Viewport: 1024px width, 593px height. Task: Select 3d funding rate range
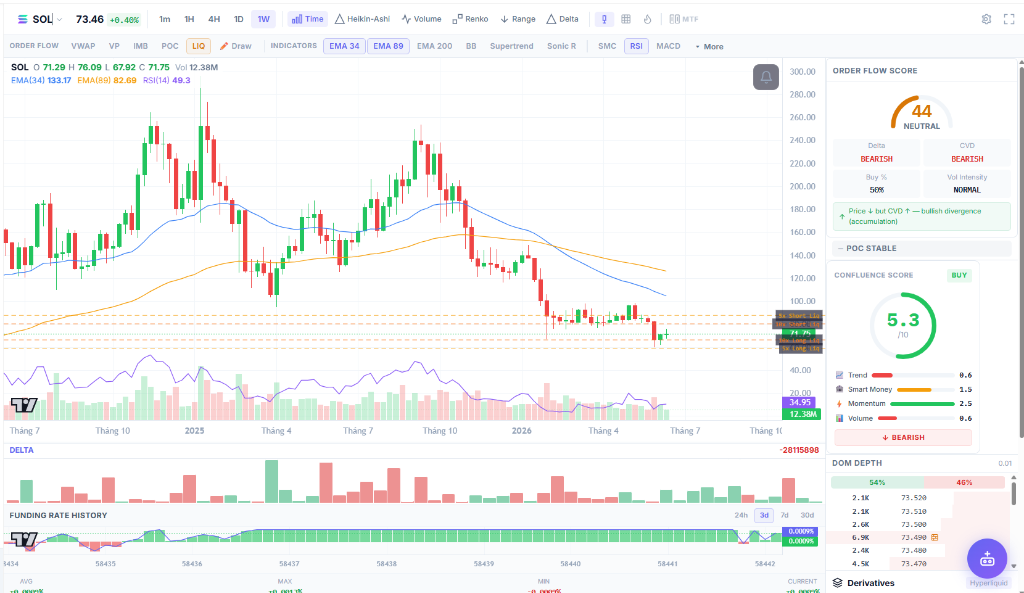click(763, 515)
